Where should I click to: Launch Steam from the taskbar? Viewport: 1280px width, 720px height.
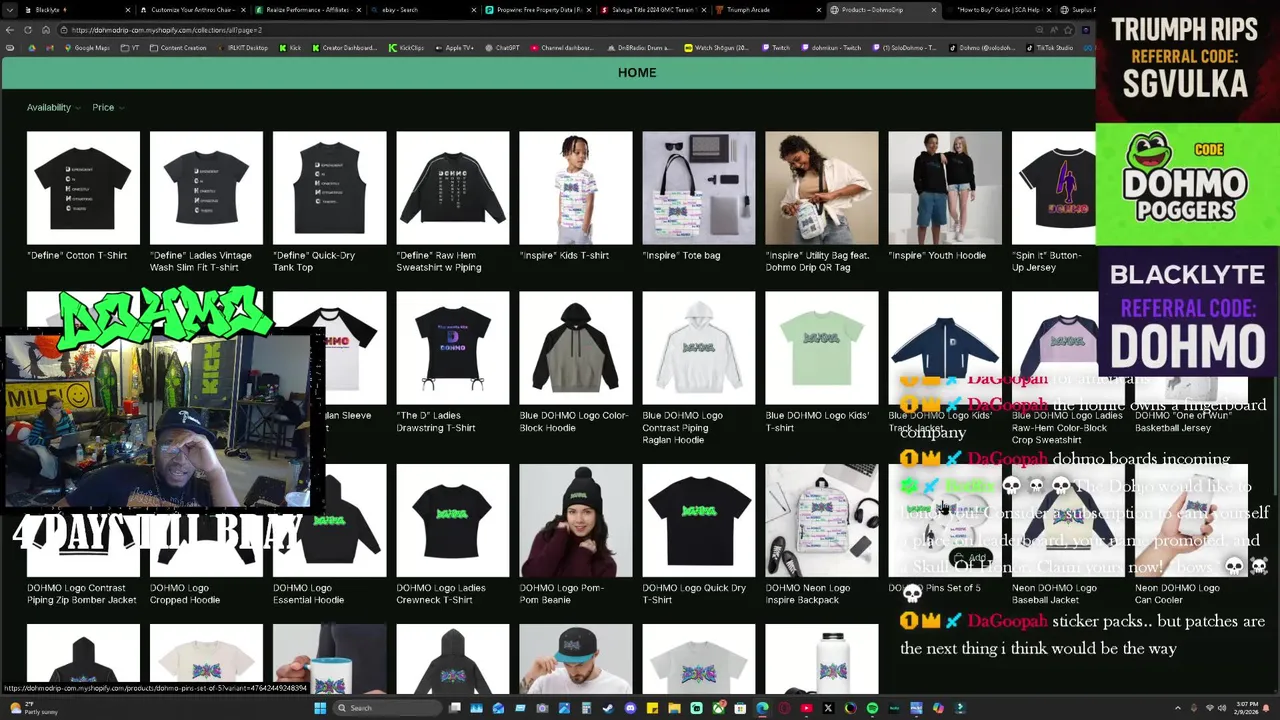(x=608, y=708)
